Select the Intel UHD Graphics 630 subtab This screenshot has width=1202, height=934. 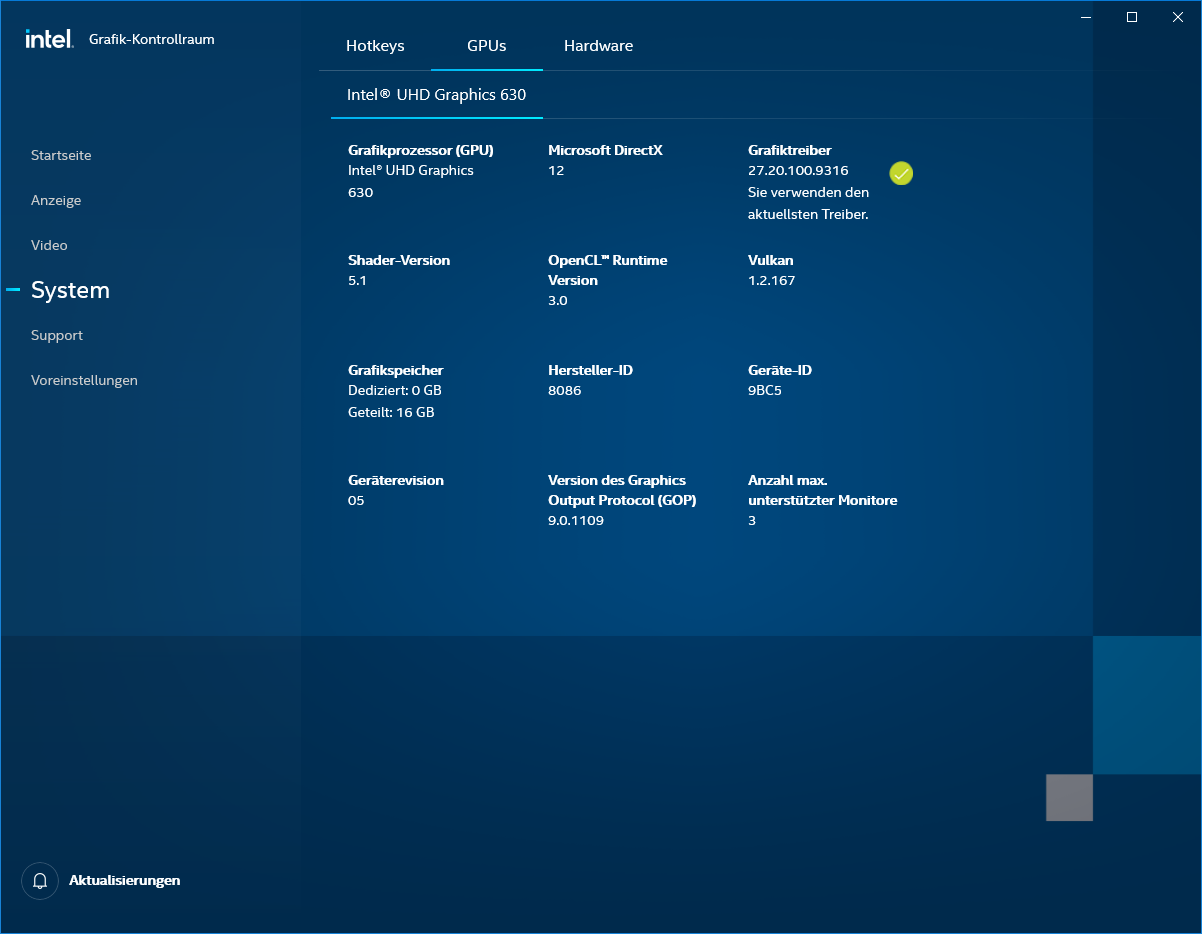pyautogui.click(x=437, y=95)
